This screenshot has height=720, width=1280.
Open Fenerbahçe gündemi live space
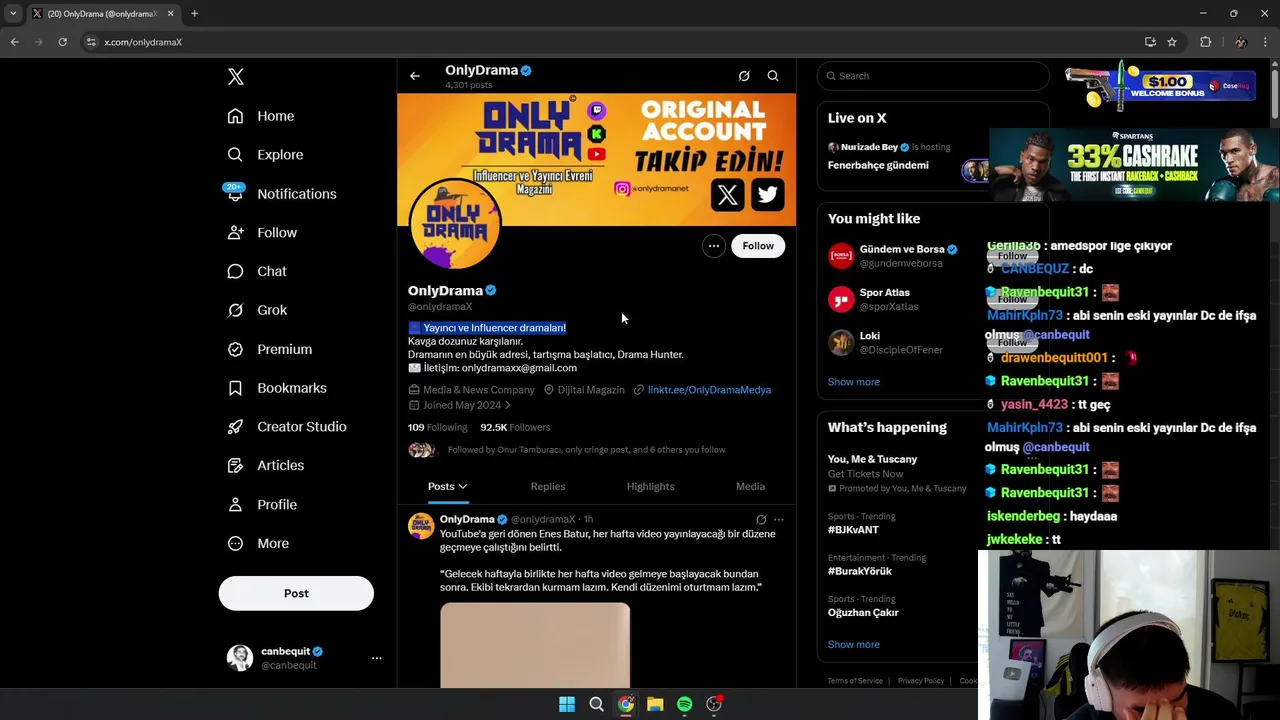pyautogui.click(x=878, y=166)
